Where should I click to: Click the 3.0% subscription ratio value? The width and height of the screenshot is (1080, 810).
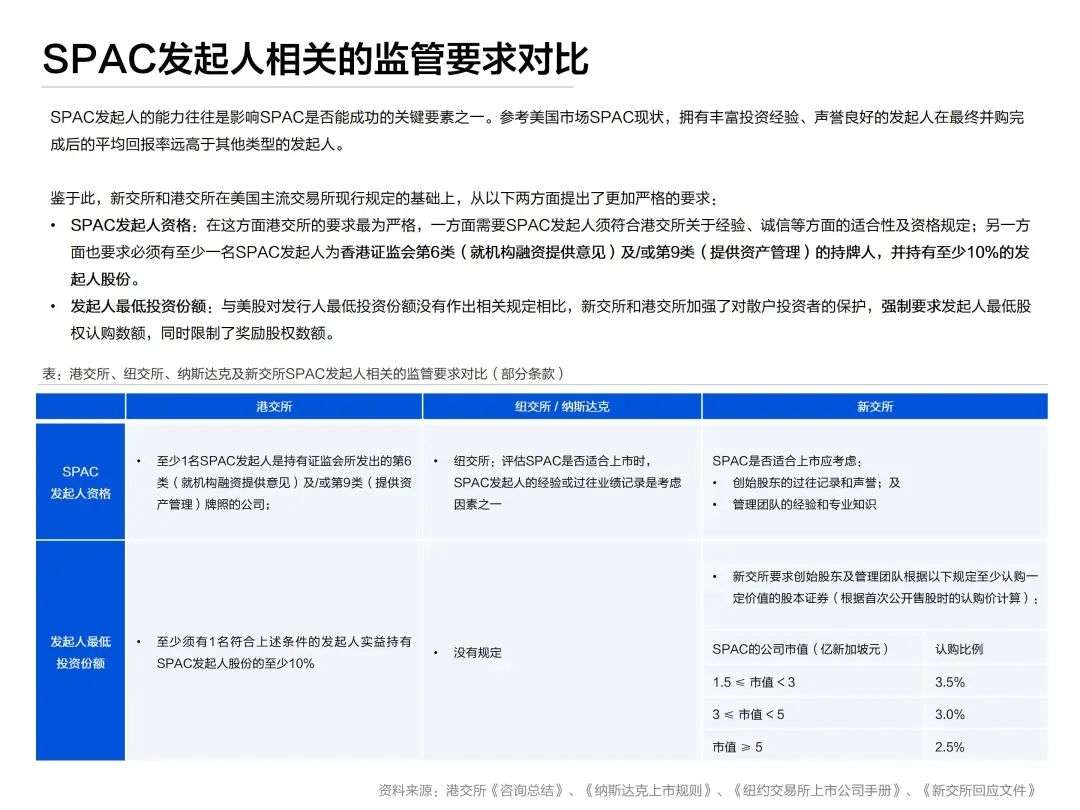(950, 714)
